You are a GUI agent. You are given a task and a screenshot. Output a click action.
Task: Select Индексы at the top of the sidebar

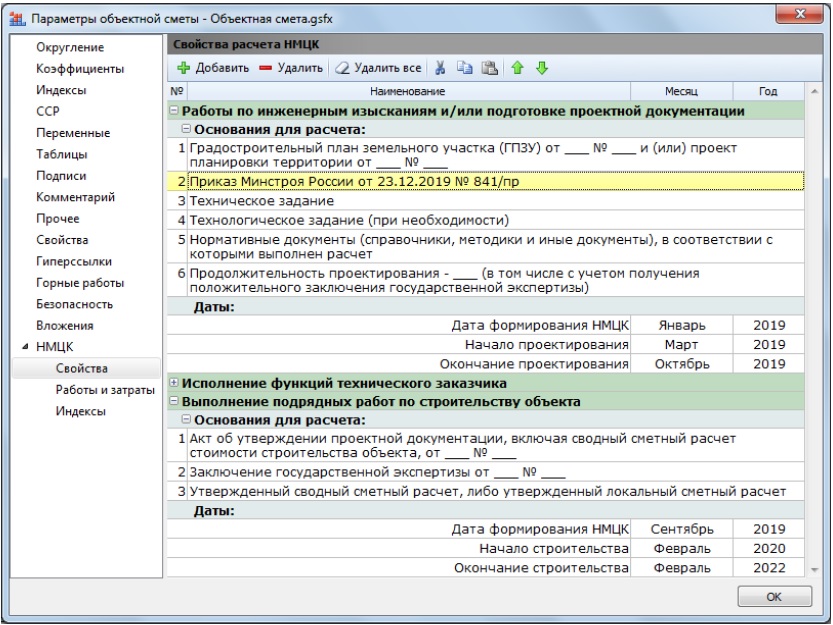point(61,90)
